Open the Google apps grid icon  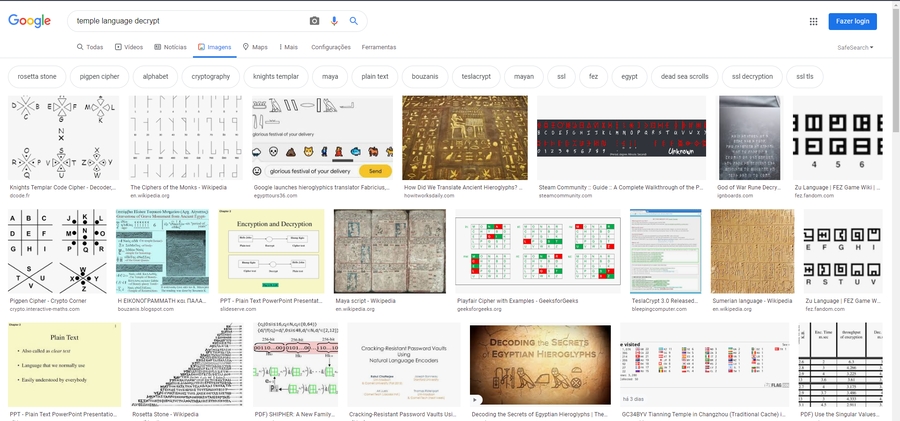point(814,21)
